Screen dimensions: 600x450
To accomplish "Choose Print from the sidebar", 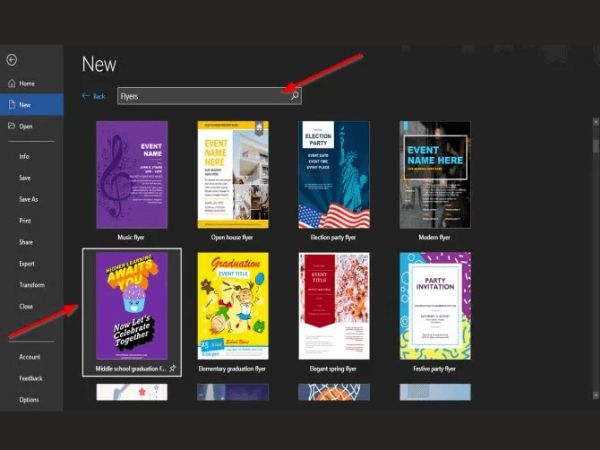I will [x=25, y=220].
